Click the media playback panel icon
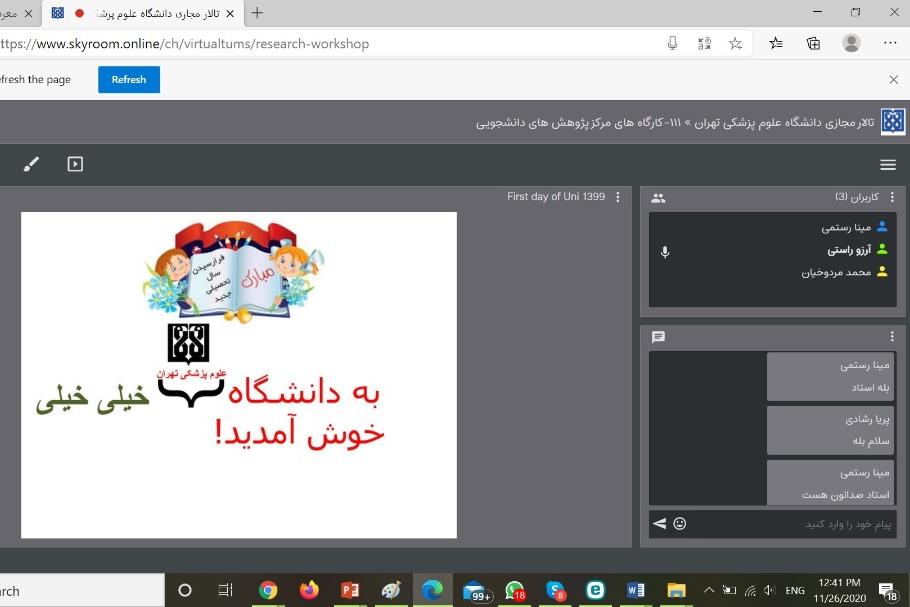 [x=75, y=164]
